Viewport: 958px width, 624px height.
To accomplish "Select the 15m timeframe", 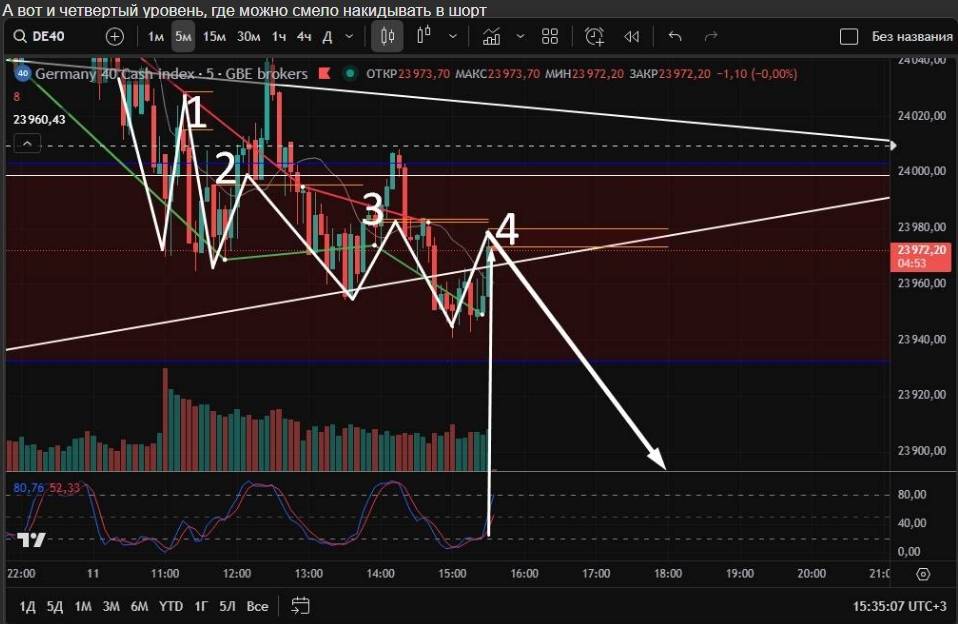I will pyautogui.click(x=214, y=37).
